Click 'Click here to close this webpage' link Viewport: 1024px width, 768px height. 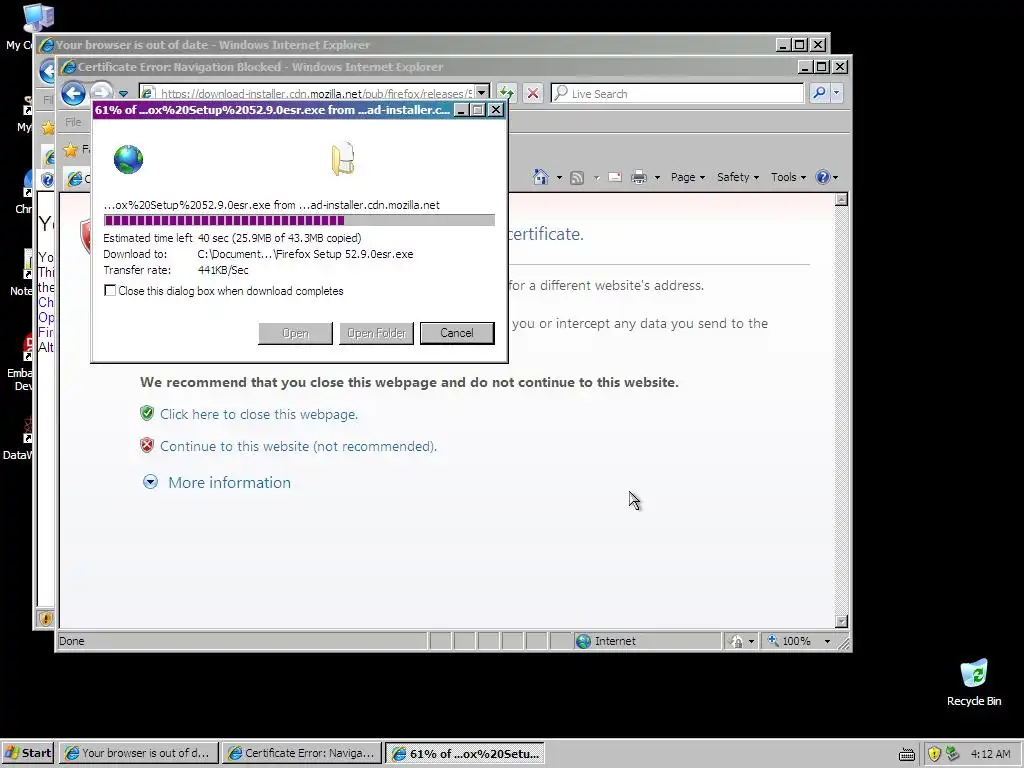tap(259, 414)
